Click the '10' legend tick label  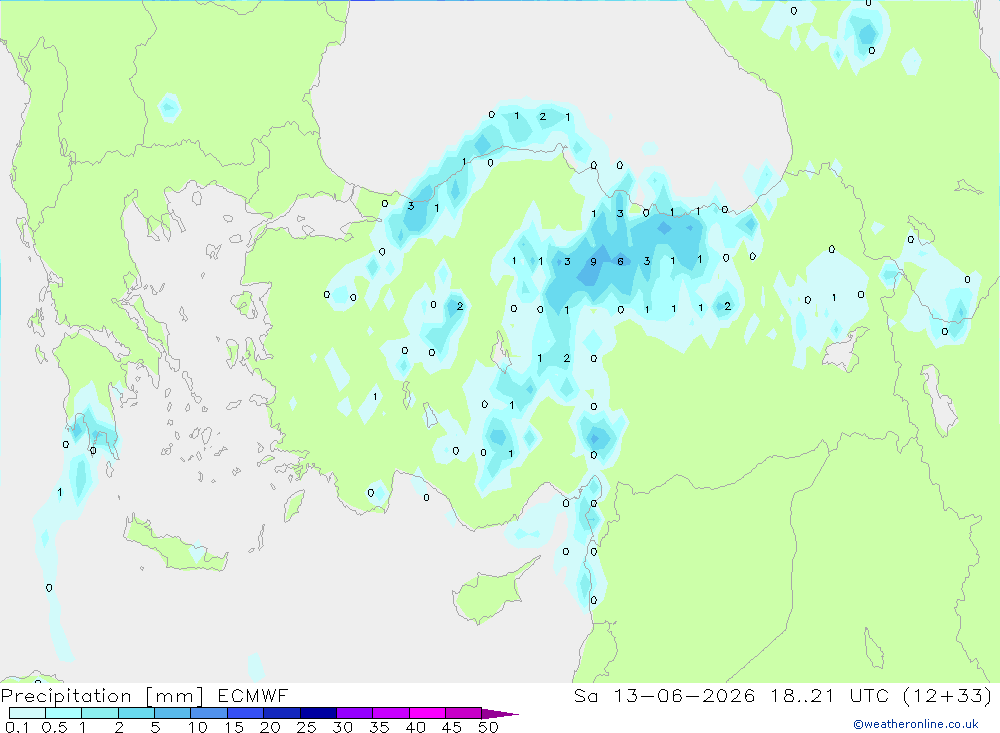pos(198,727)
